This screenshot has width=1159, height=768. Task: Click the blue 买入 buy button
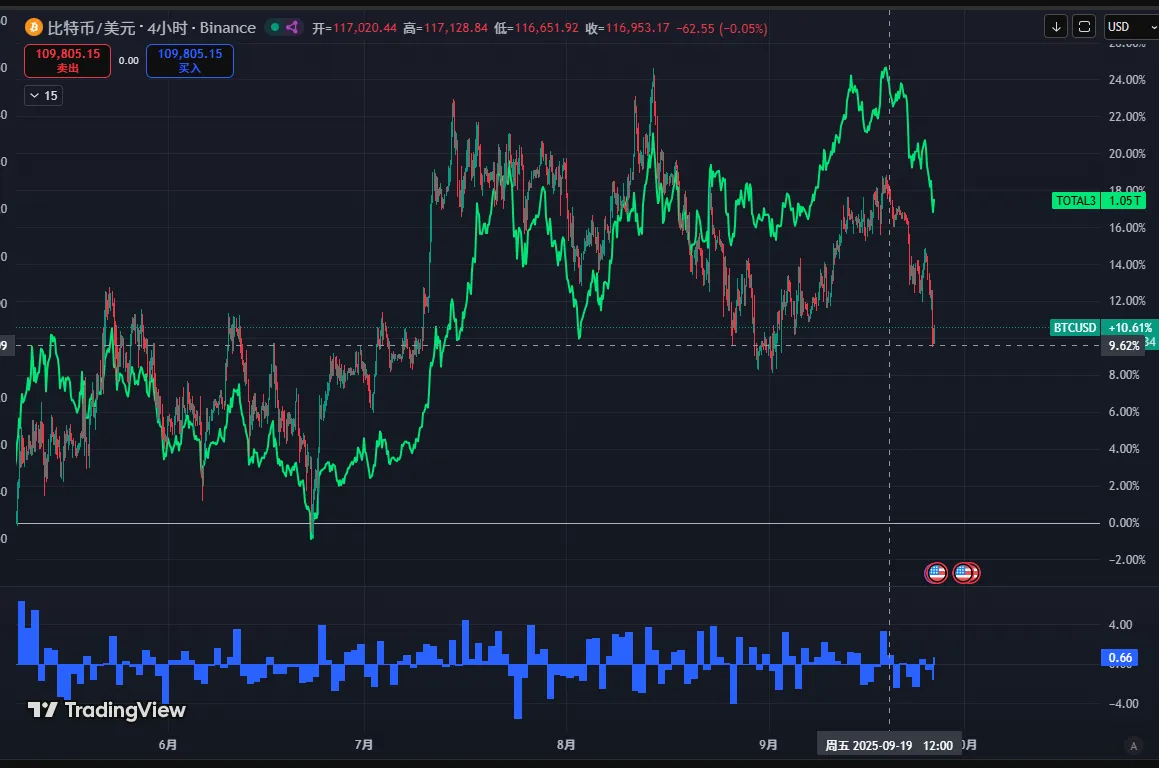pyautogui.click(x=190, y=61)
